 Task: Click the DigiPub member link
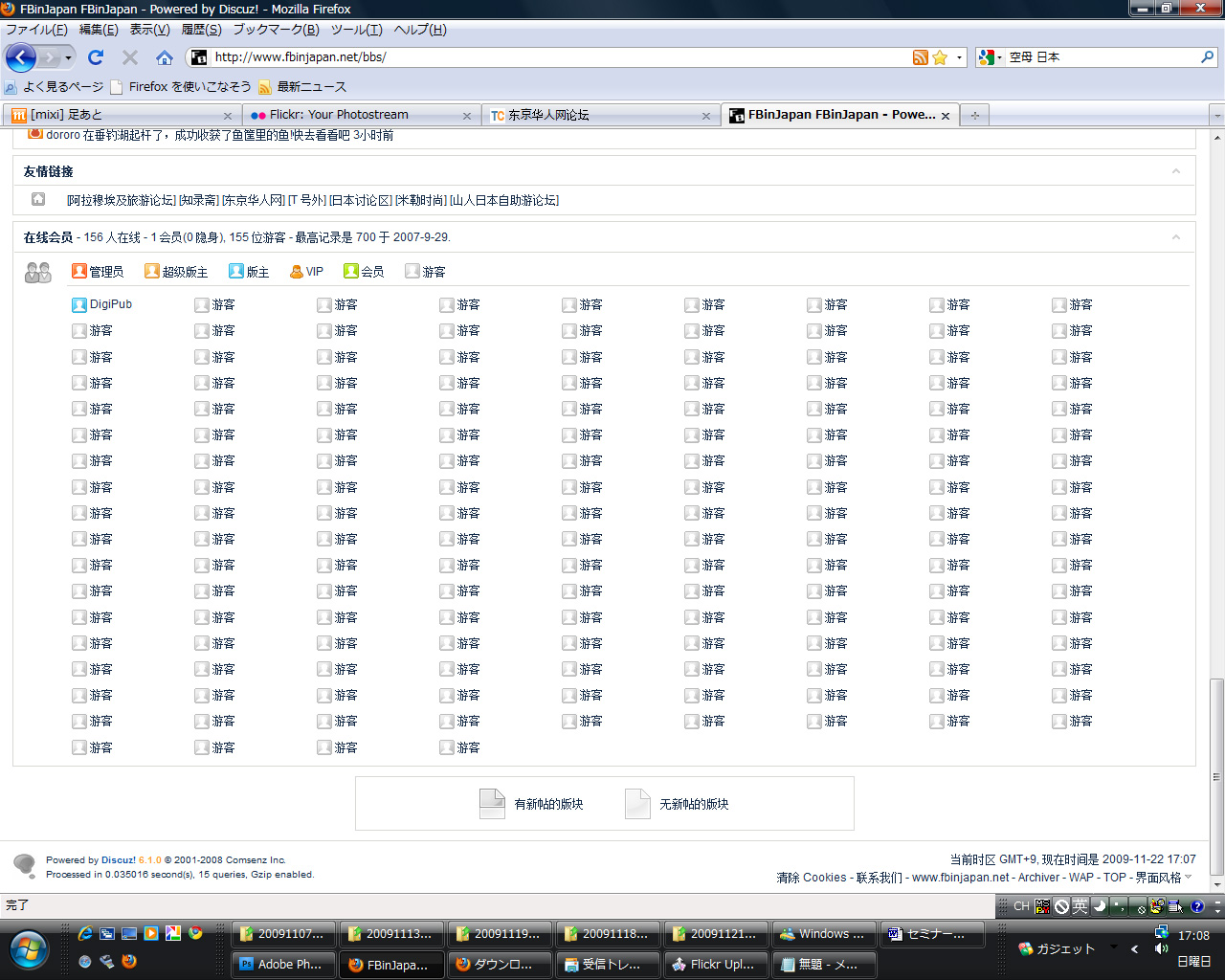click(x=111, y=304)
